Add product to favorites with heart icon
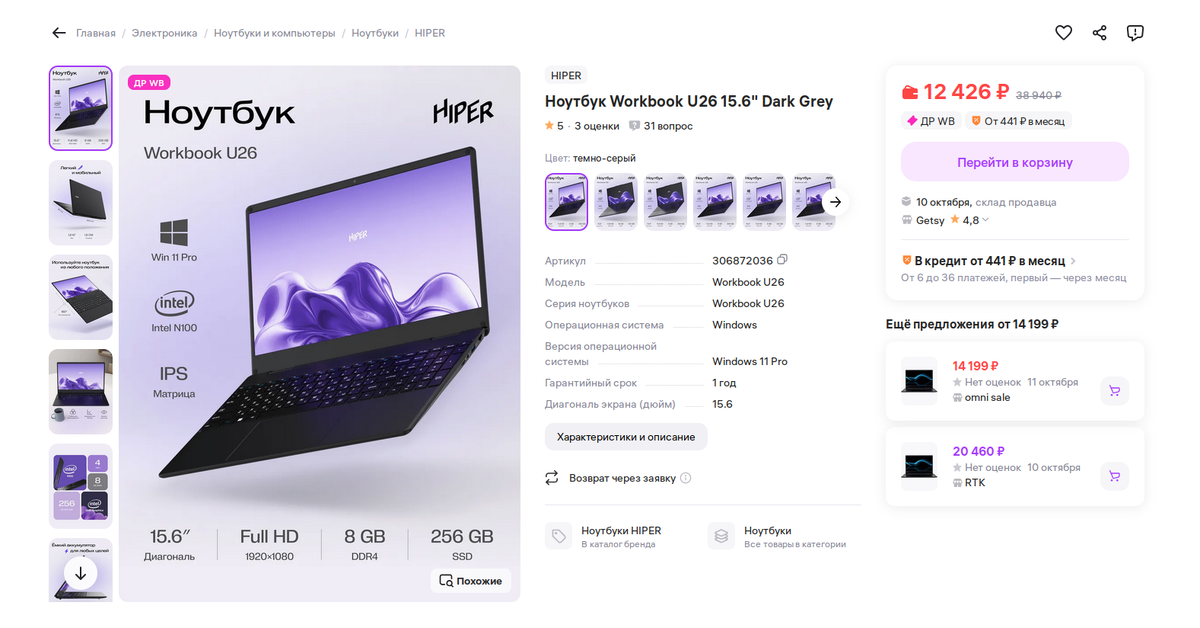Image resolution: width=1200 pixels, height=628 pixels. (1063, 33)
